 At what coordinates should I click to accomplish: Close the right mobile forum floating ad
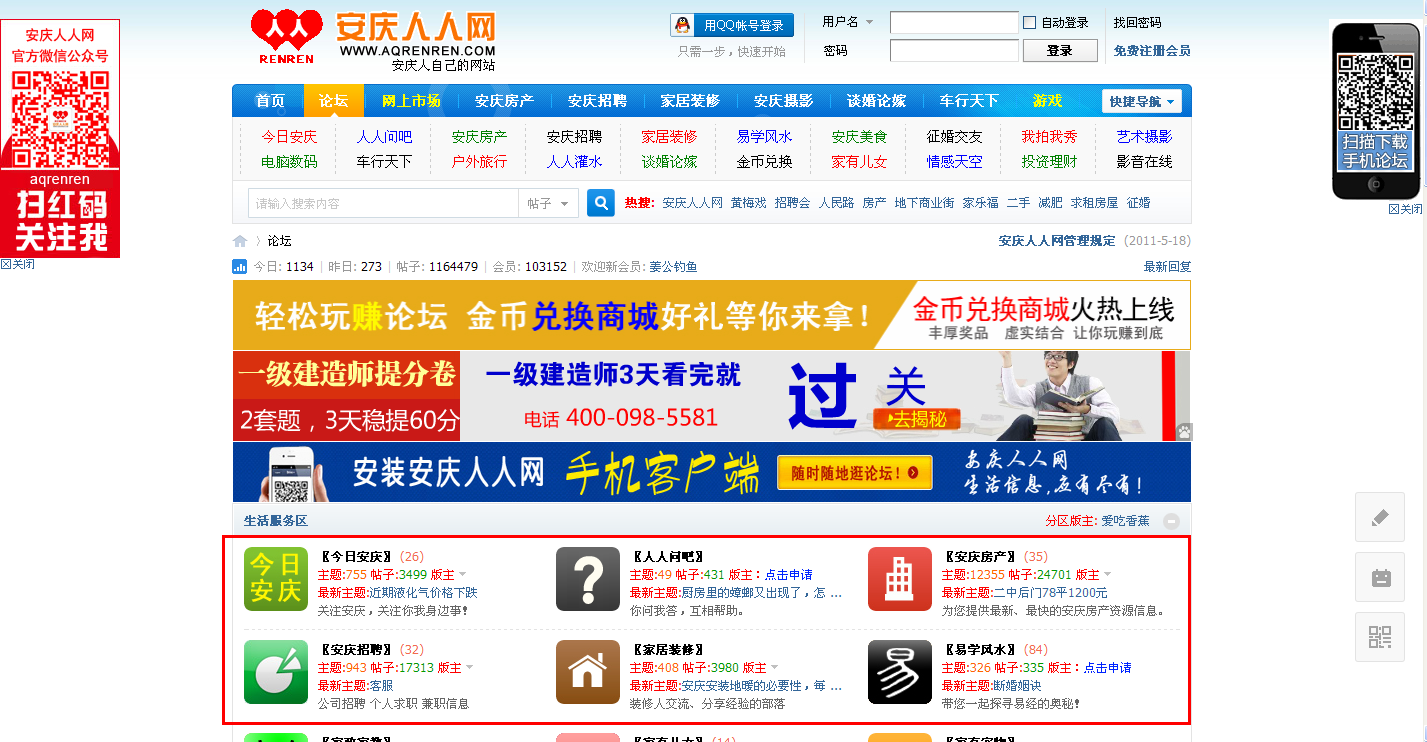tap(1405, 209)
